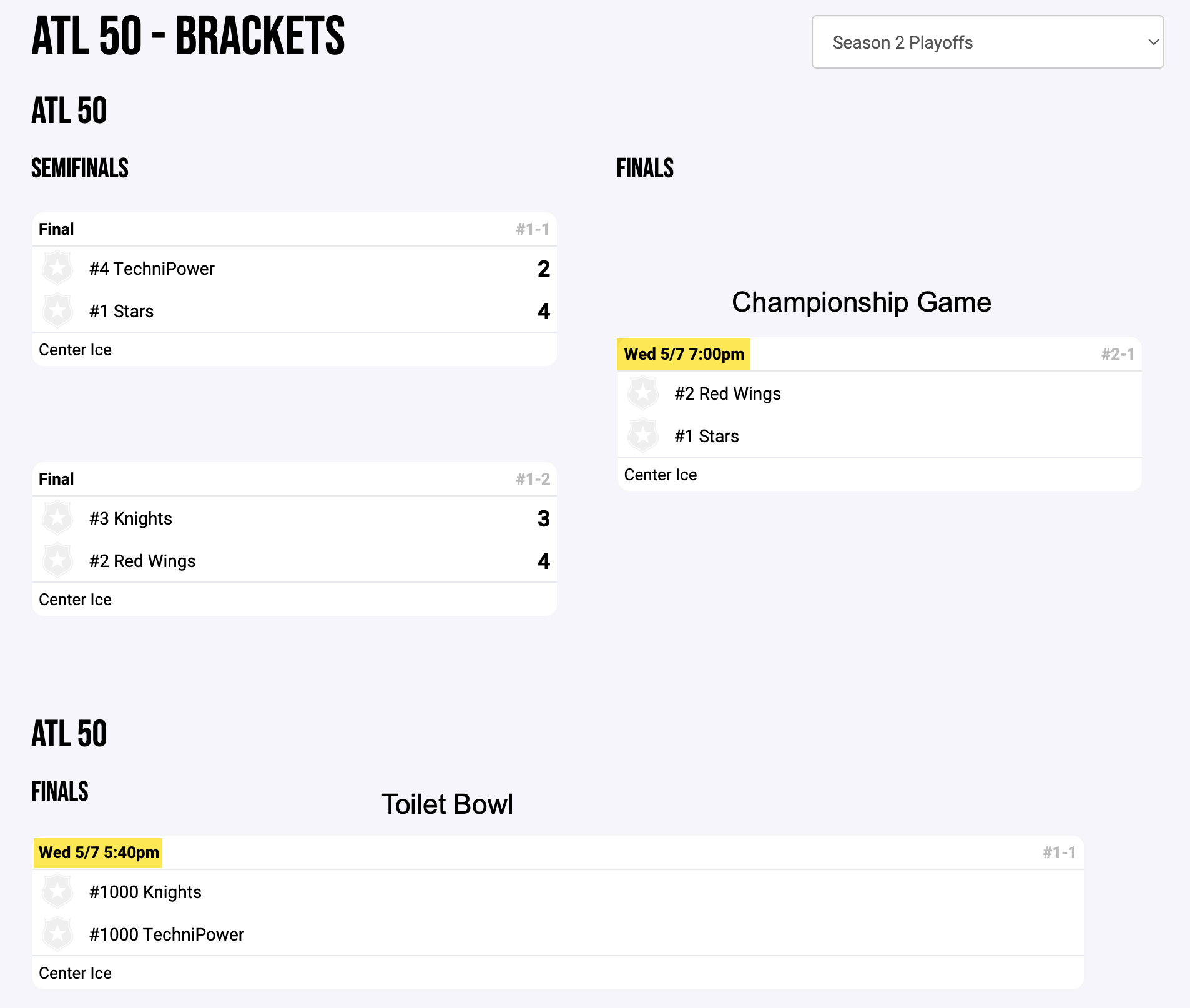1190x1008 pixels.
Task: Click Red Wings logo in semifinal #1-2
Action: (x=57, y=561)
